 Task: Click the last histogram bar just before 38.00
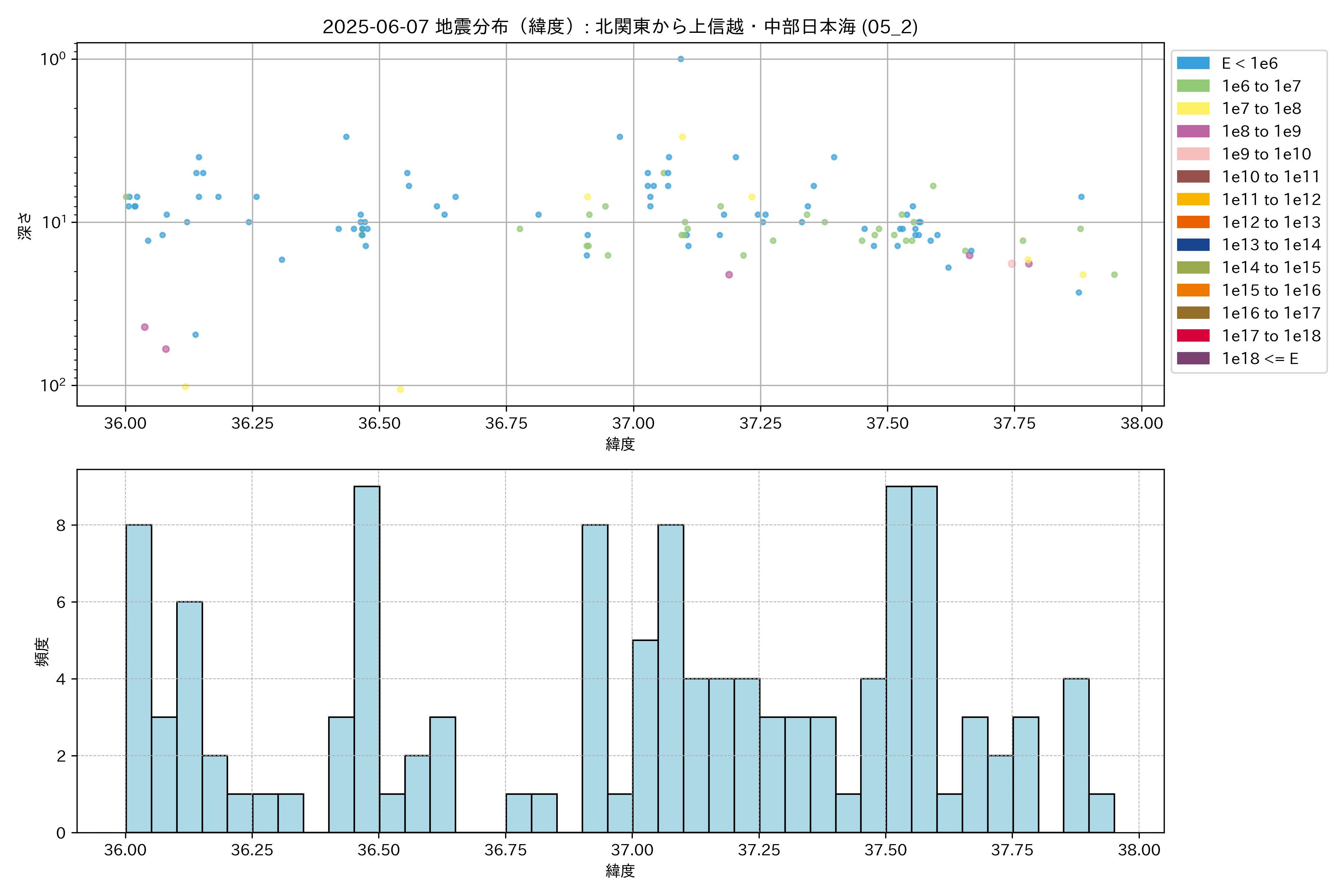pos(1101,813)
